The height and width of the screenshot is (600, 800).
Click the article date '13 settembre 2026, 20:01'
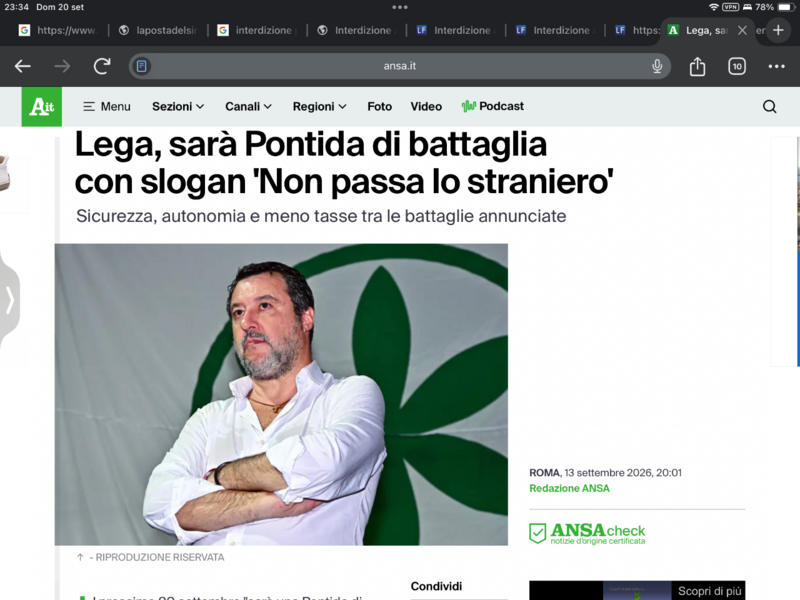(x=623, y=473)
